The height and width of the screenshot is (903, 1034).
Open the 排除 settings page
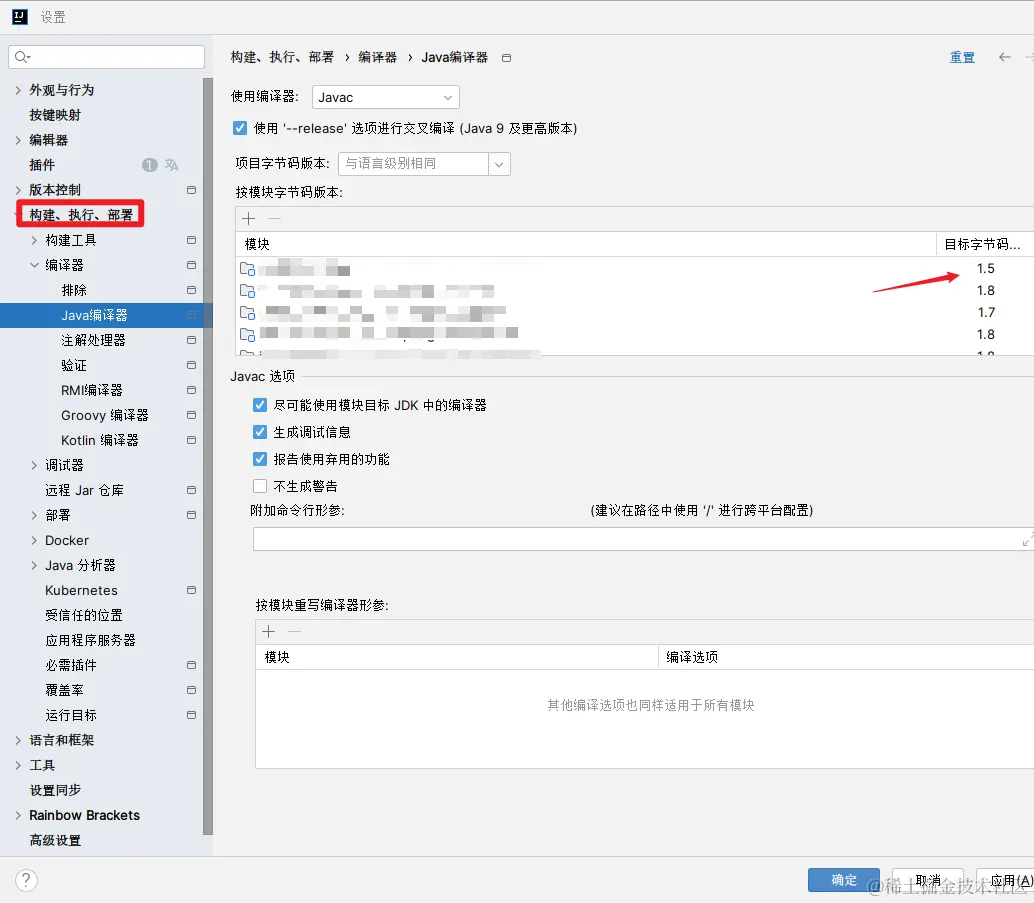coord(74,290)
